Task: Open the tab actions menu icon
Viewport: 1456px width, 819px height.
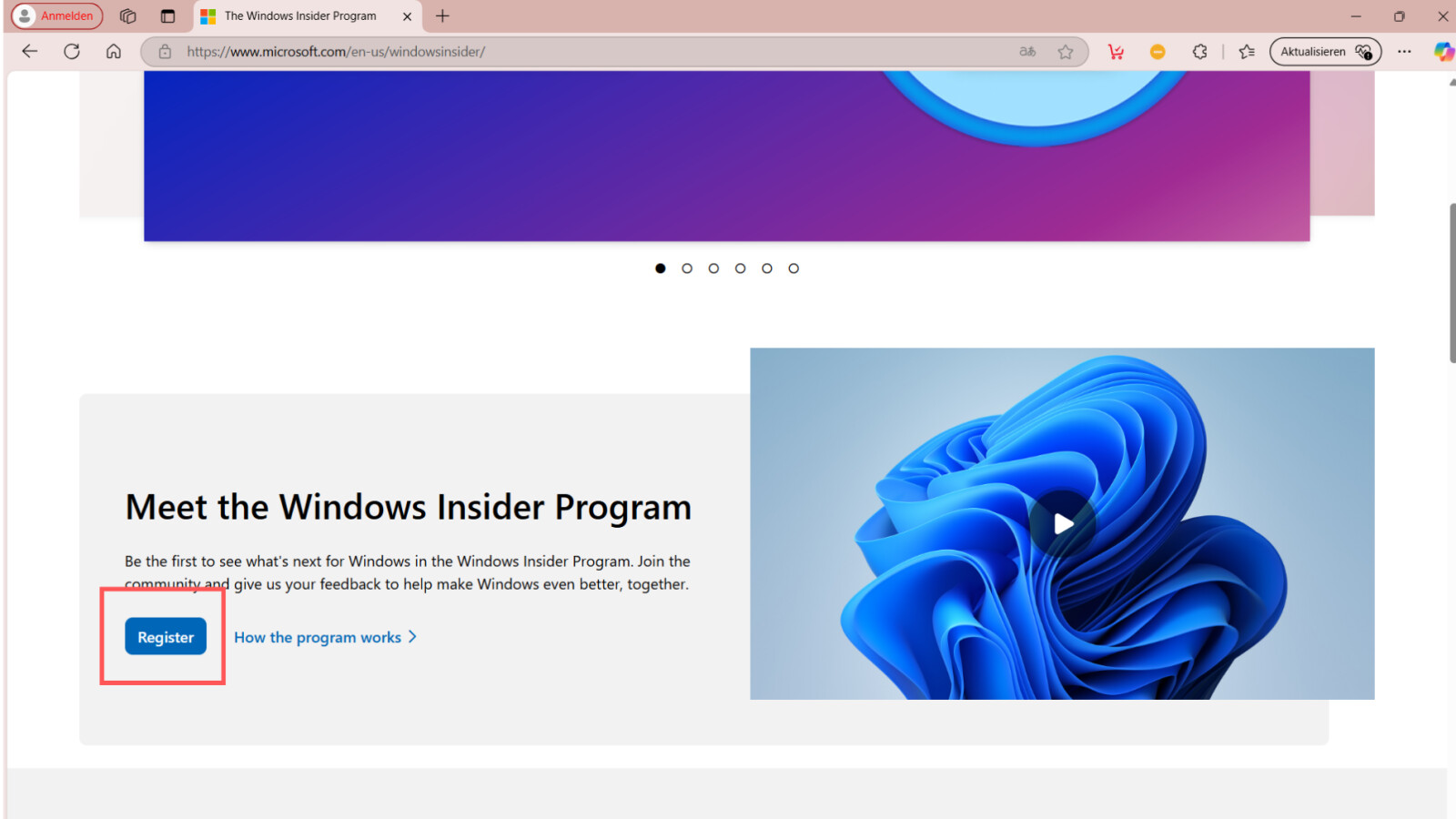Action: (x=167, y=15)
